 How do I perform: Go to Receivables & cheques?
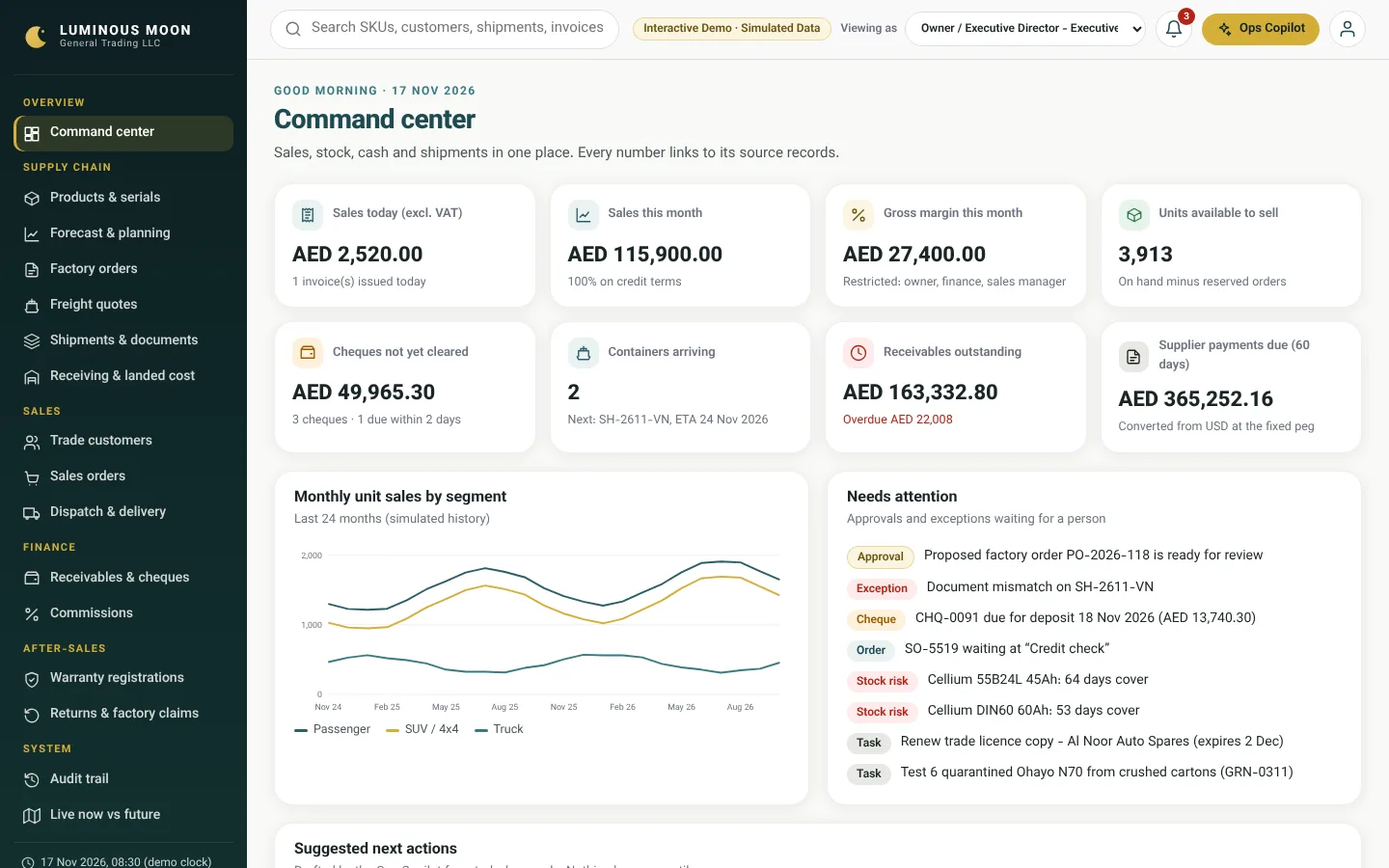(123, 578)
